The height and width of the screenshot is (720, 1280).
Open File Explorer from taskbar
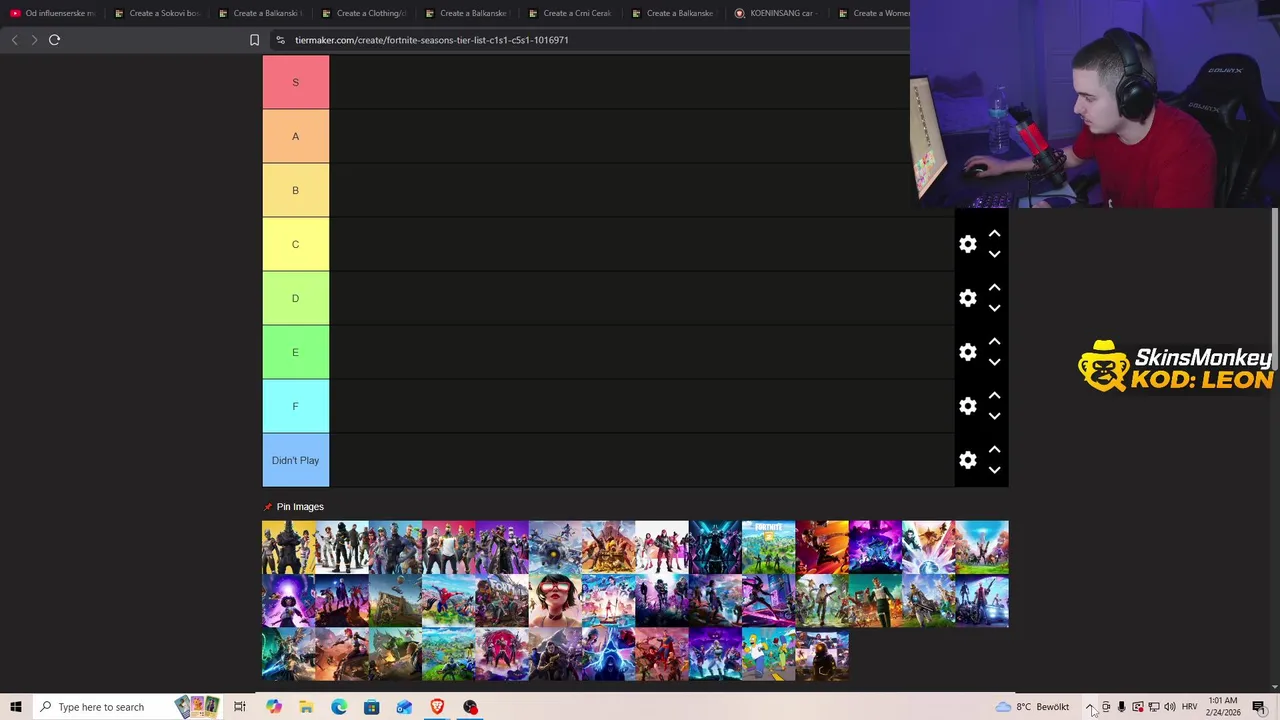(306, 707)
